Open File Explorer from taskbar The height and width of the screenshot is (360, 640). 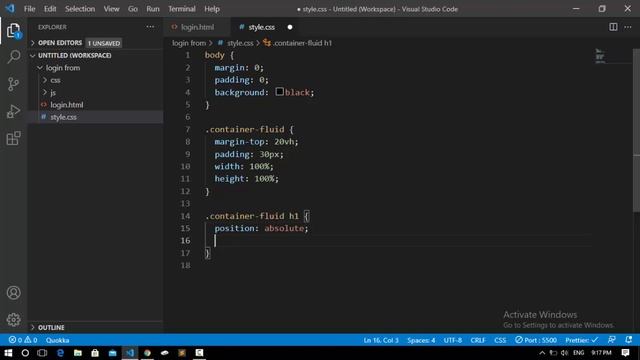click(78, 353)
